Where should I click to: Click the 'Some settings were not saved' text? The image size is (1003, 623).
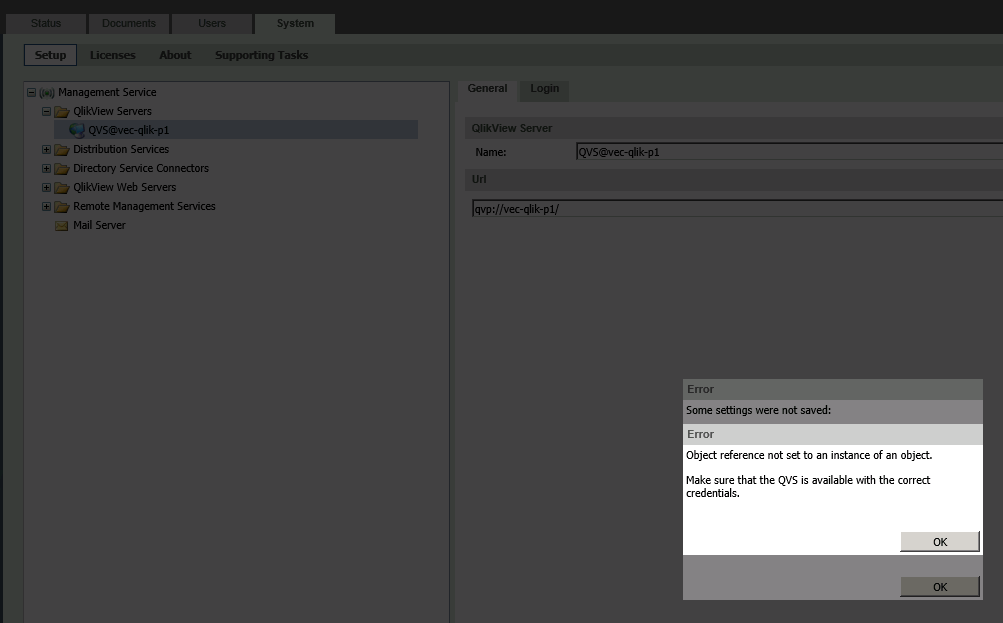coord(759,411)
